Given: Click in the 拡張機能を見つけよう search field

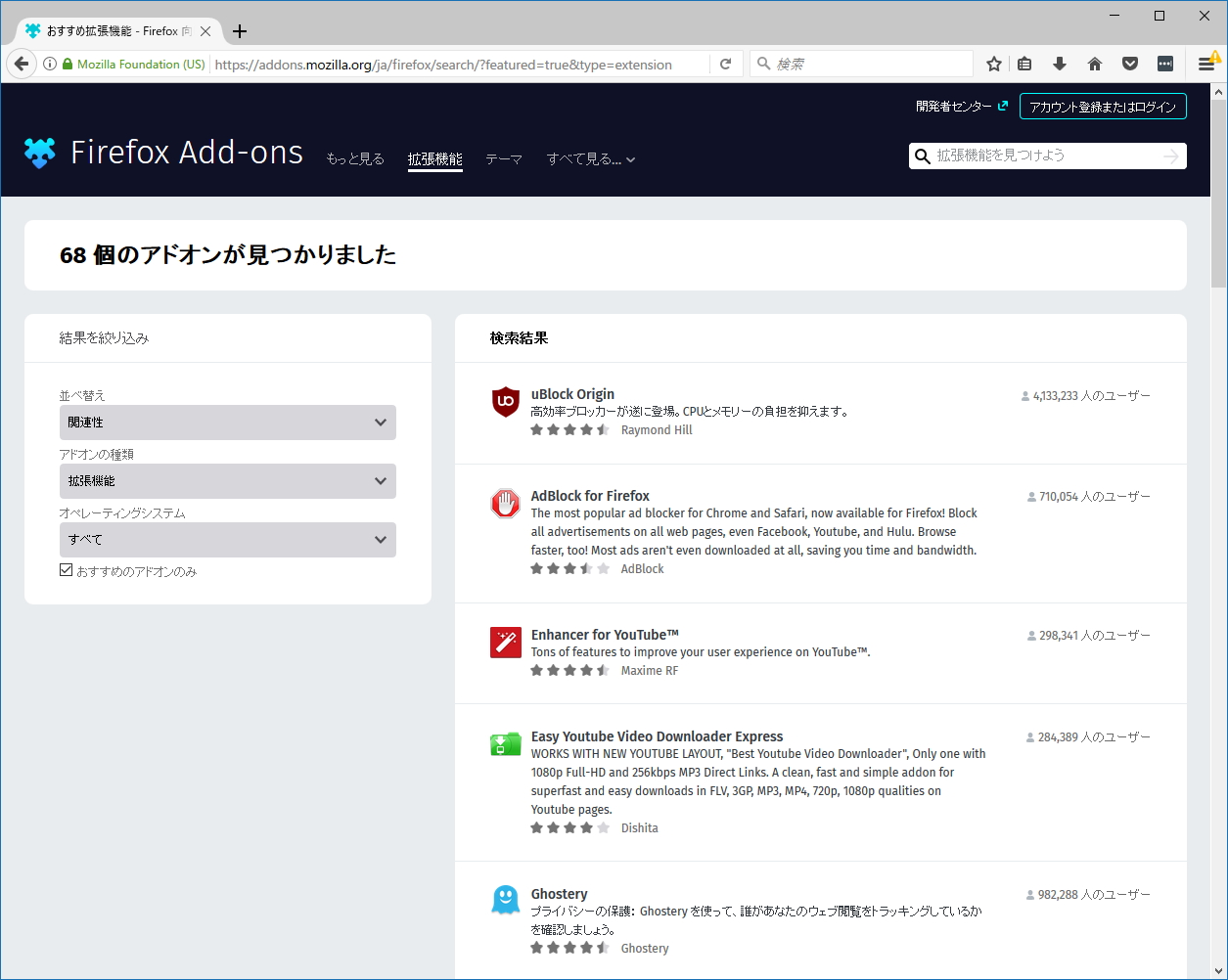Looking at the screenshot, I should pos(1047,156).
